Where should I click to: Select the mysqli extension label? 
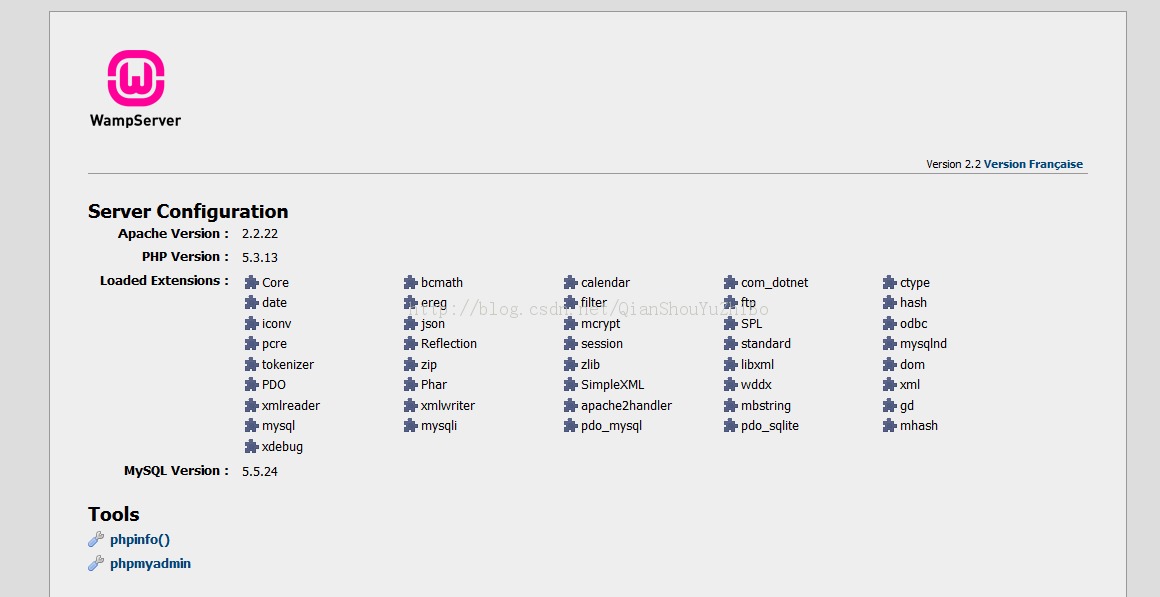(x=438, y=426)
